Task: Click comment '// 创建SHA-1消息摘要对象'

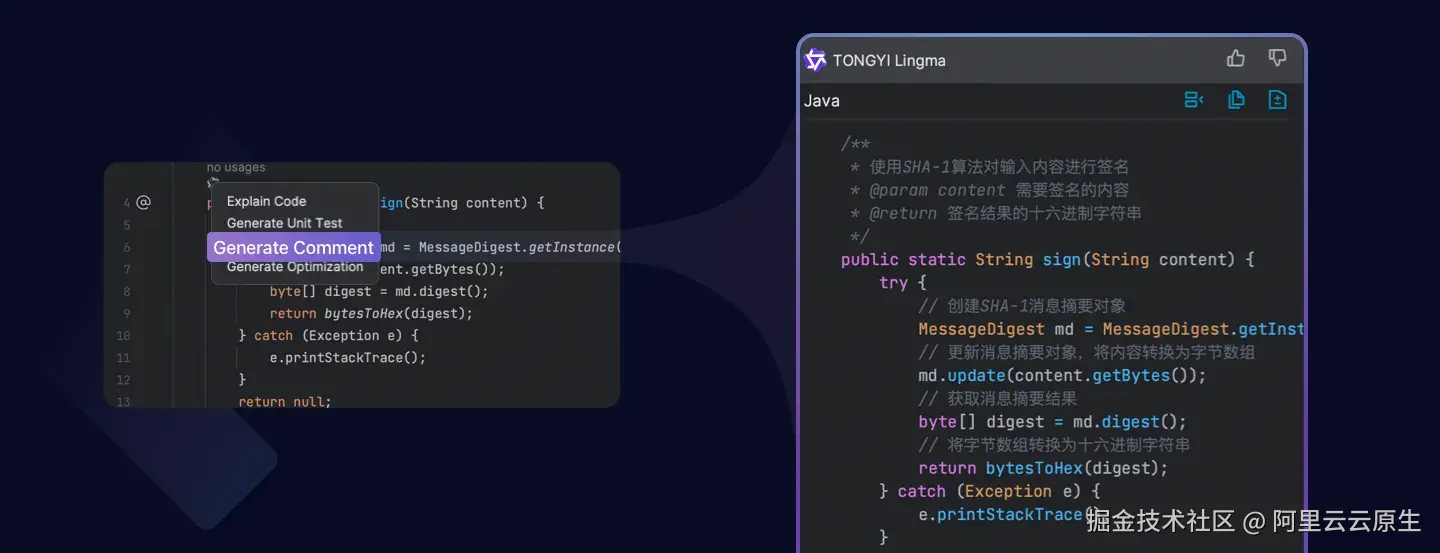Action: 1022,306
